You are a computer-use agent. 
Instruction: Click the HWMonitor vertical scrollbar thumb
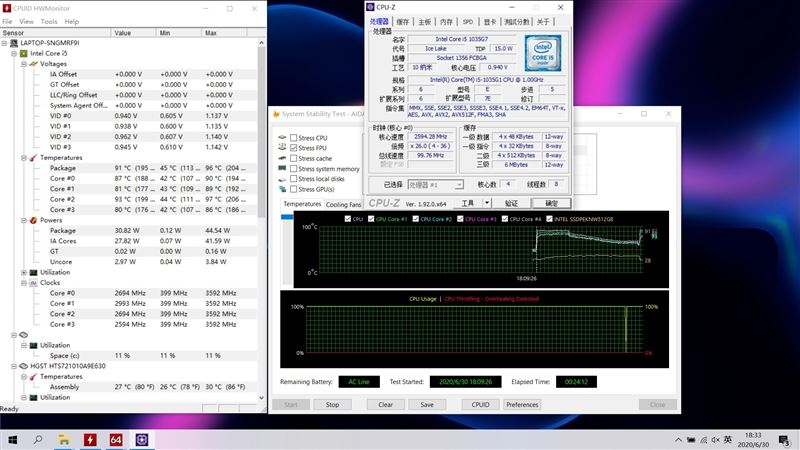[261, 133]
